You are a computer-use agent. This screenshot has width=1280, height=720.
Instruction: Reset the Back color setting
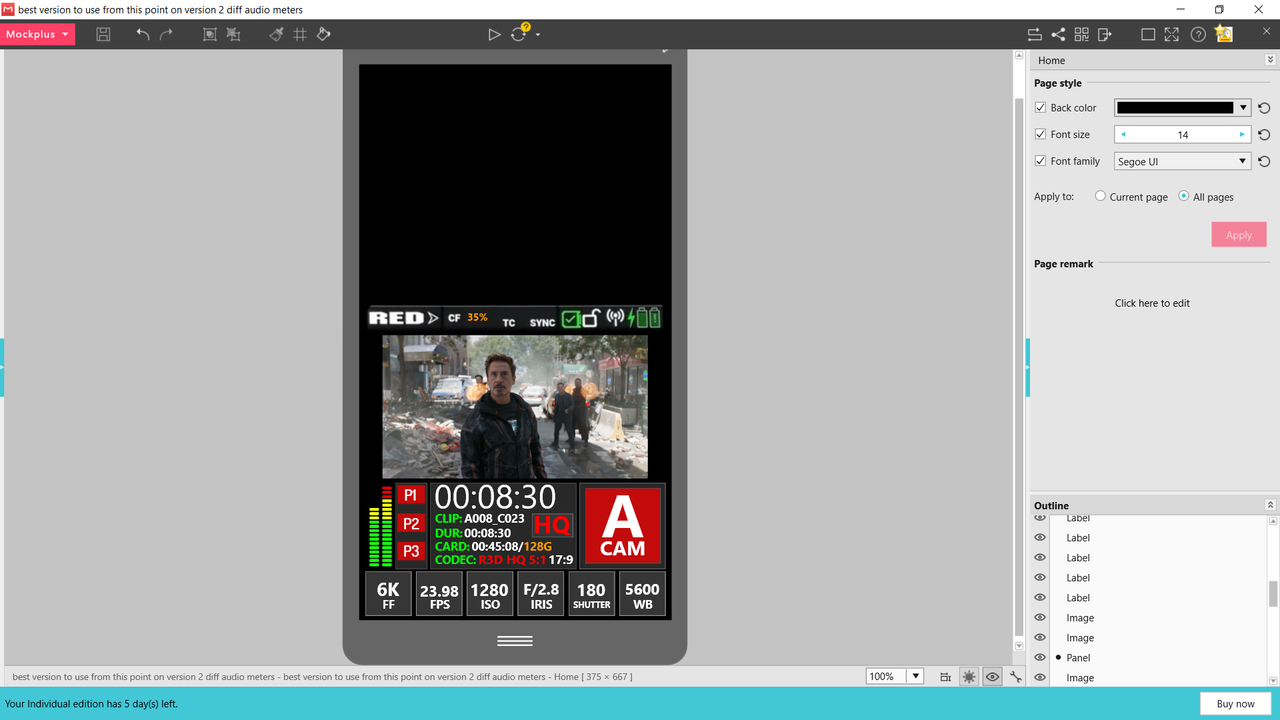pos(1264,108)
